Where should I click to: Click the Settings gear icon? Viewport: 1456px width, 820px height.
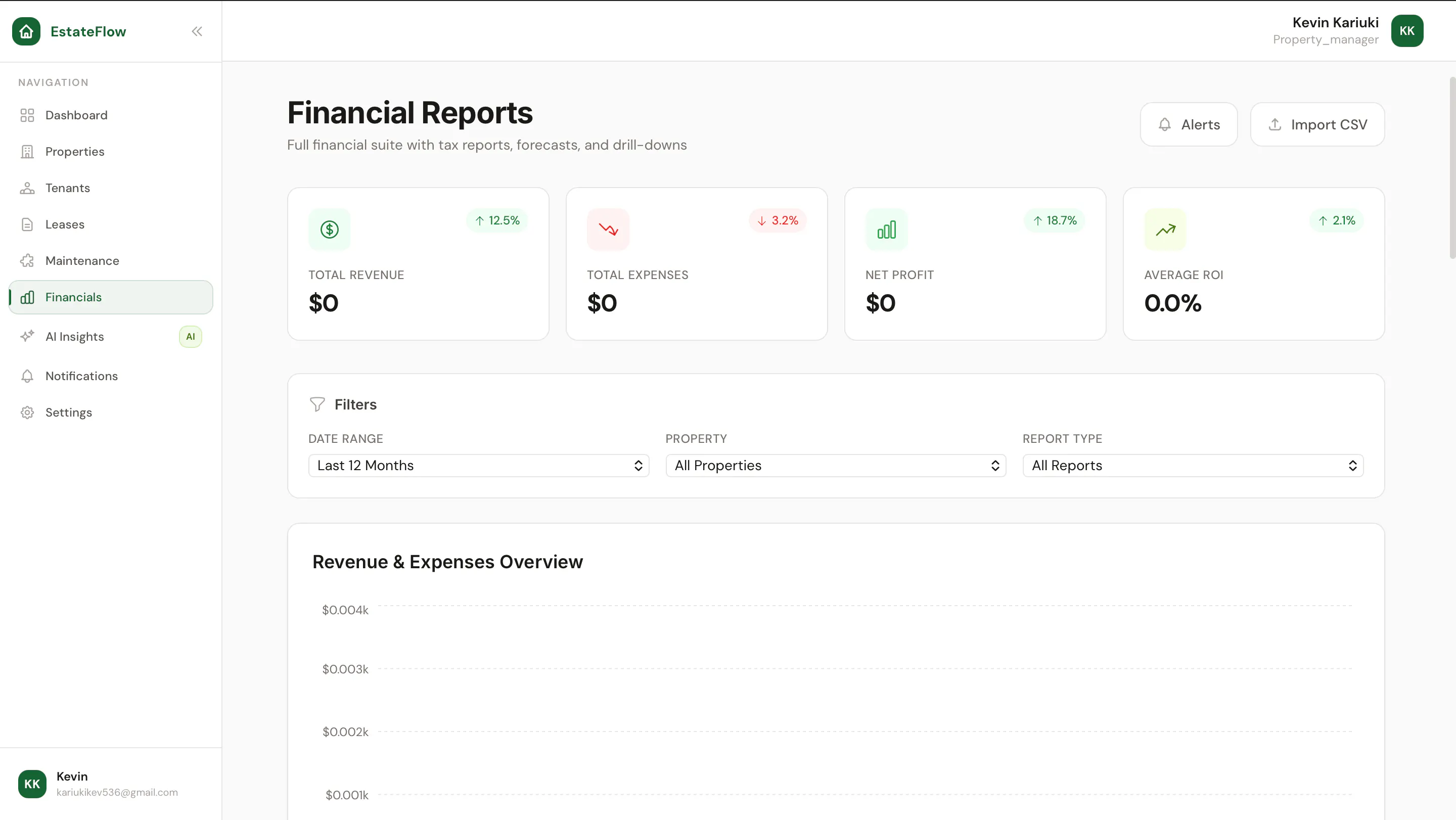click(27, 413)
